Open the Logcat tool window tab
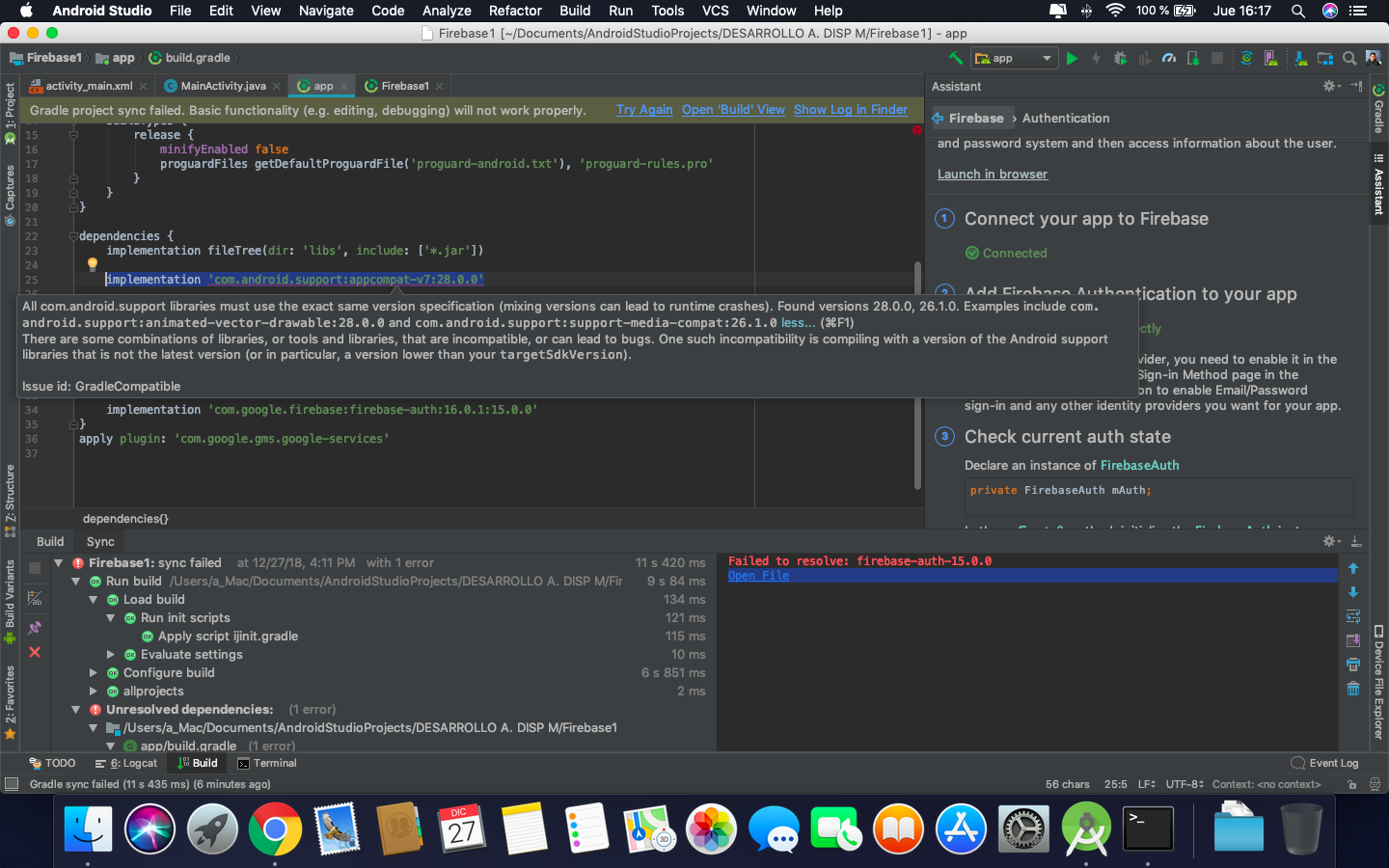This screenshot has height=868, width=1389. click(x=126, y=763)
